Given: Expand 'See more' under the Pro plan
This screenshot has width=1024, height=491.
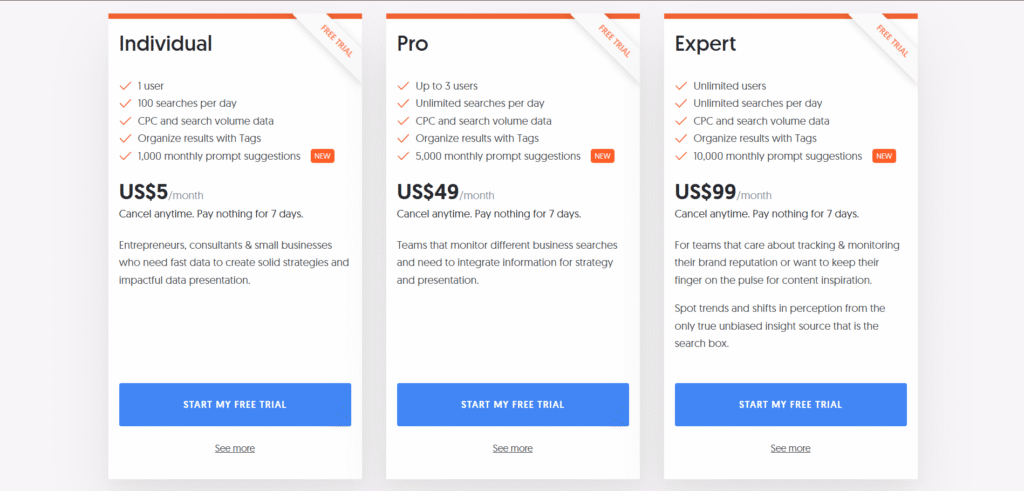Looking at the screenshot, I should (513, 448).
